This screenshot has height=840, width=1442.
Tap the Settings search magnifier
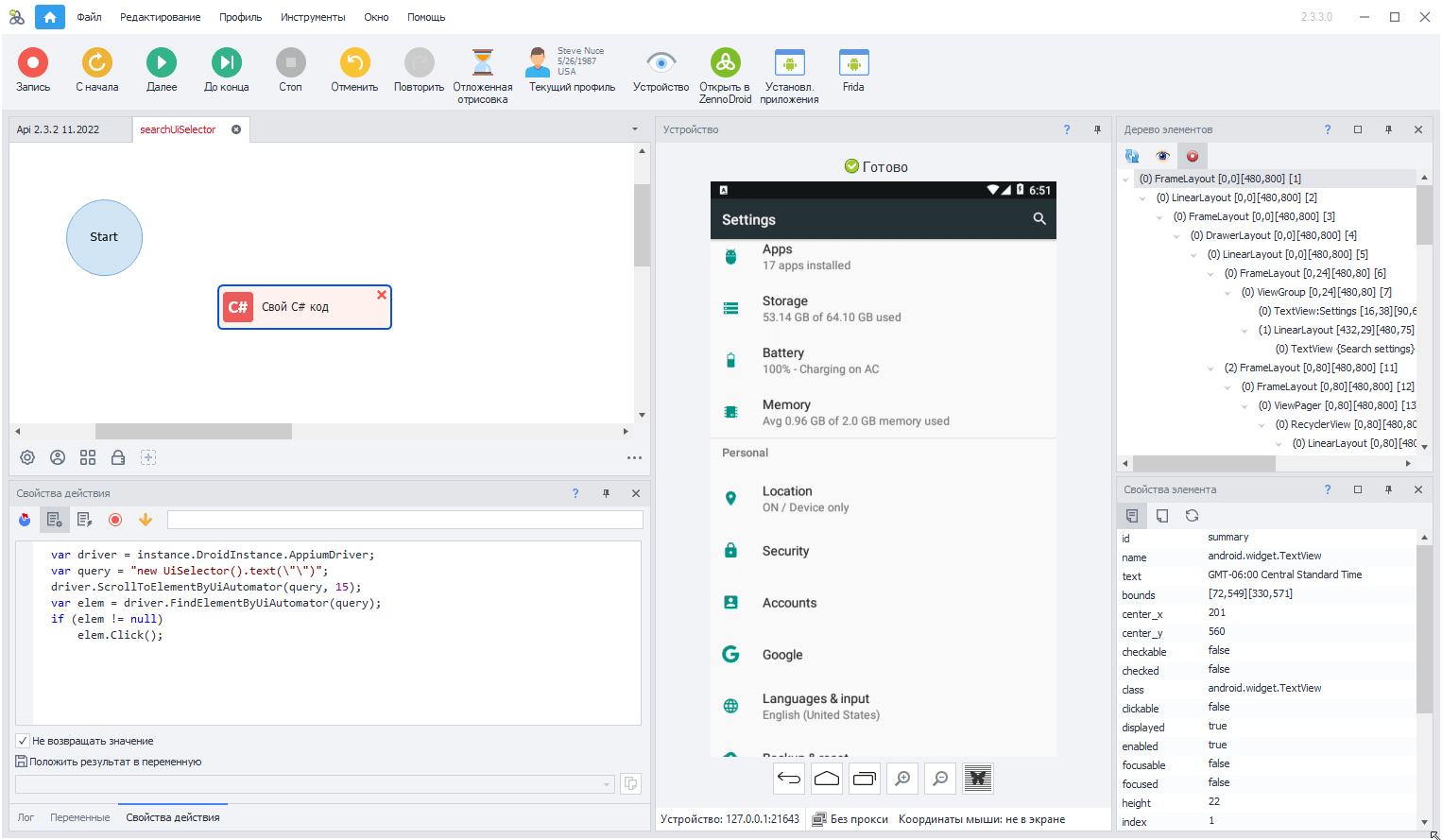(x=1039, y=218)
